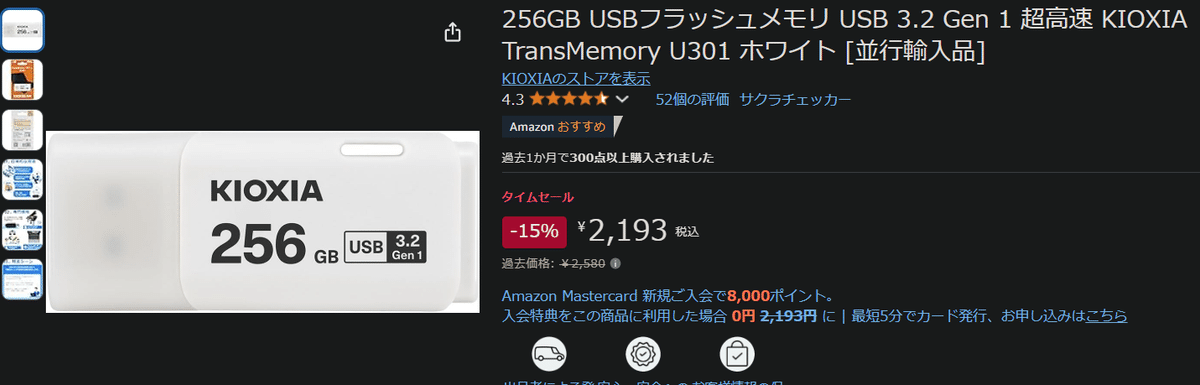
Task: Visit the KIOXIAのストアを表示 link
Action: point(576,78)
